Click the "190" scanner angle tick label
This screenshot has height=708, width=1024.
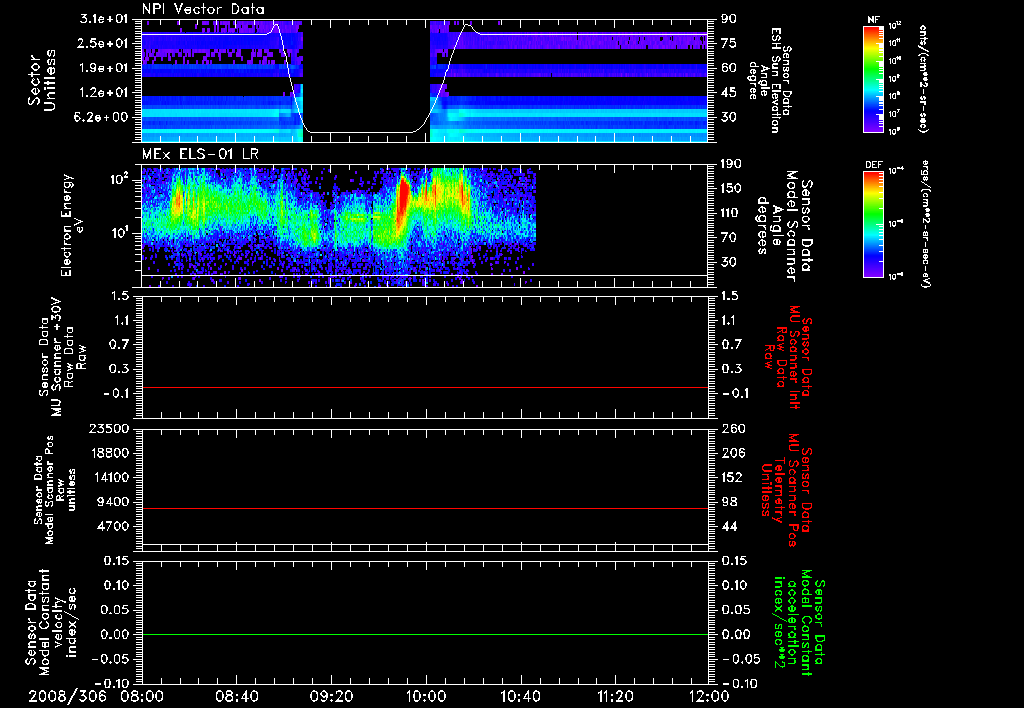[731, 164]
